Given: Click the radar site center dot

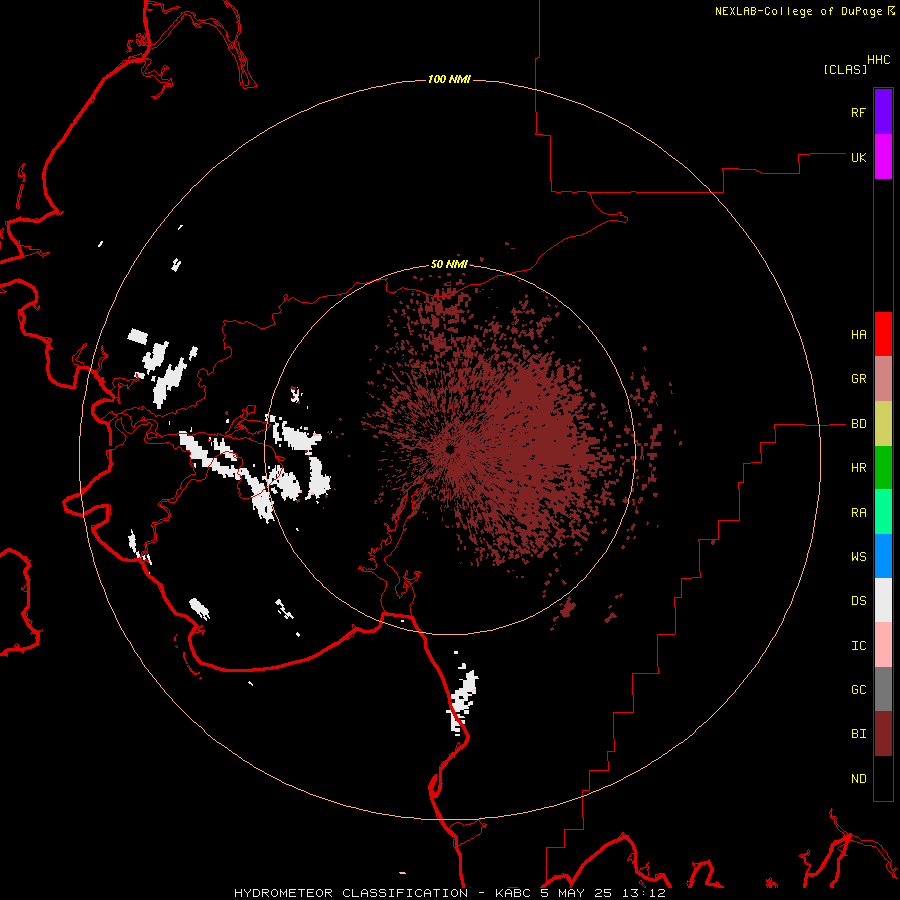Looking at the screenshot, I should pos(450,449).
